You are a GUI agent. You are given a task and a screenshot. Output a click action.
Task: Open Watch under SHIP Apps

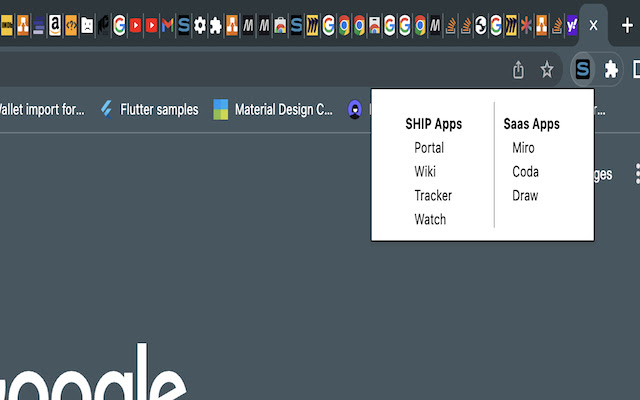click(x=430, y=220)
